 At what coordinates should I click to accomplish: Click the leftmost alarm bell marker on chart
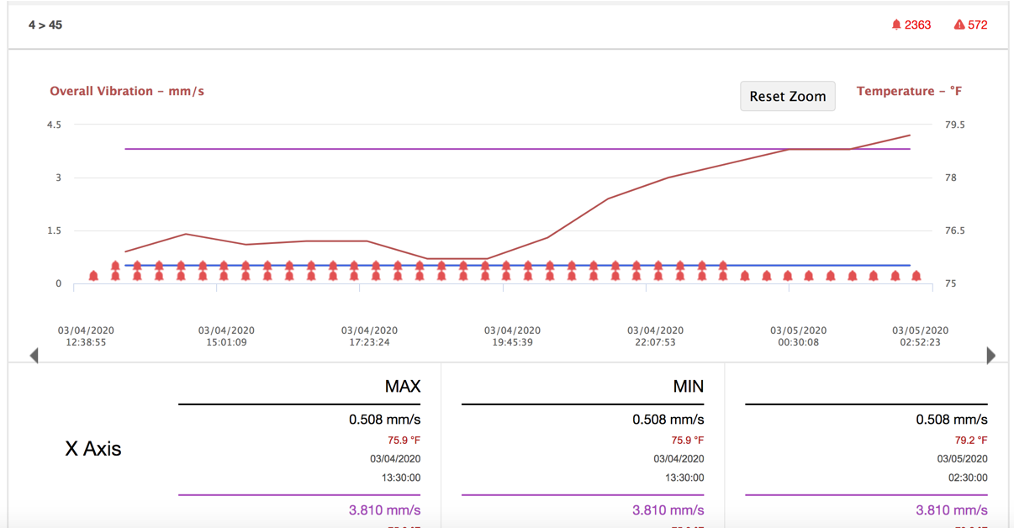point(93,276)
